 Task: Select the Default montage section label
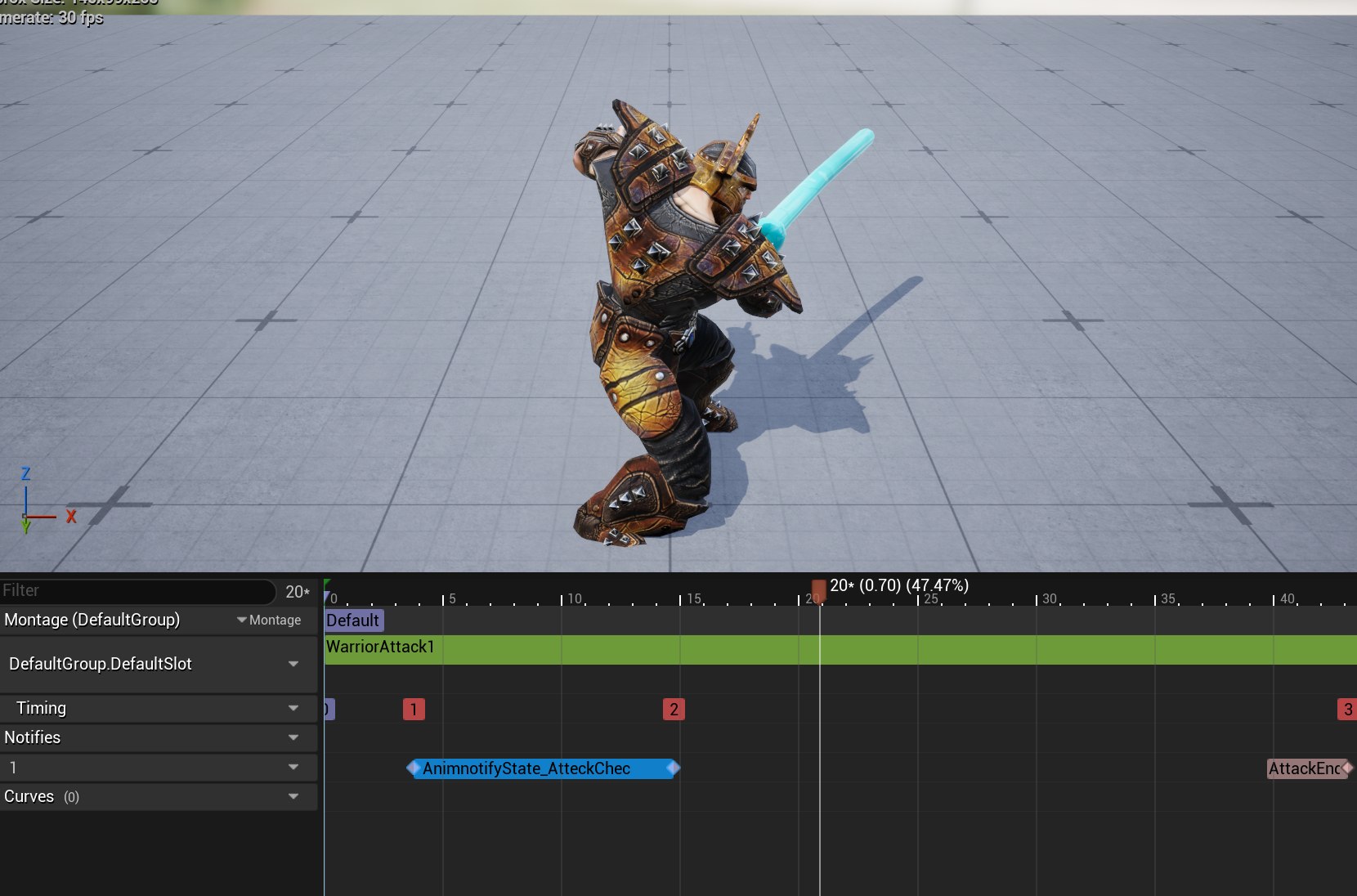click(x=353, y=620)
